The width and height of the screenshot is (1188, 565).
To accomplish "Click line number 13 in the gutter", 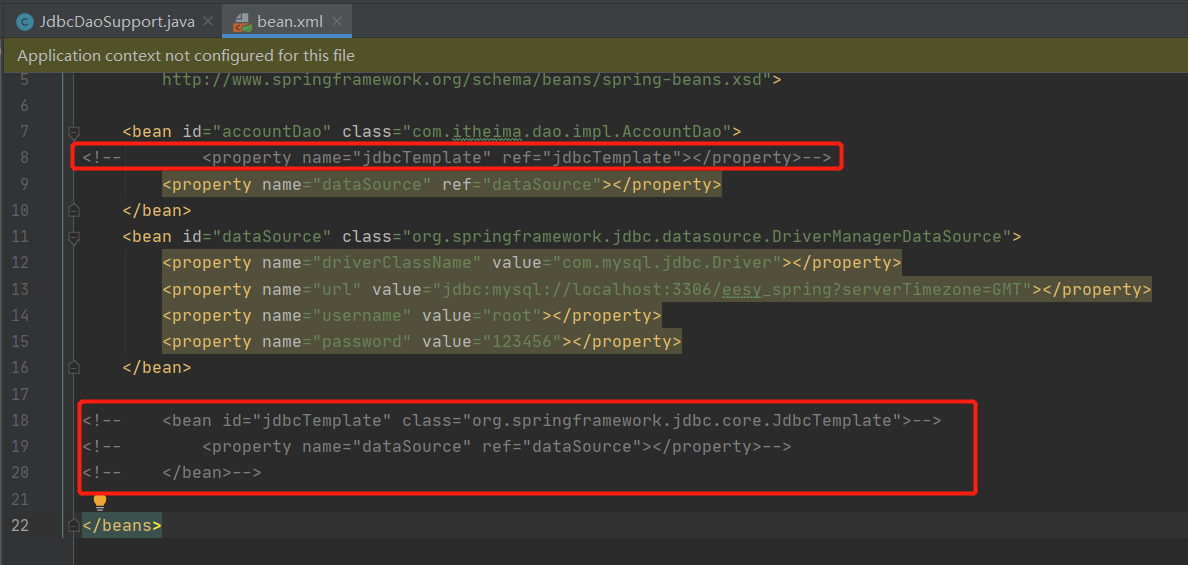I will coord(20,289).
